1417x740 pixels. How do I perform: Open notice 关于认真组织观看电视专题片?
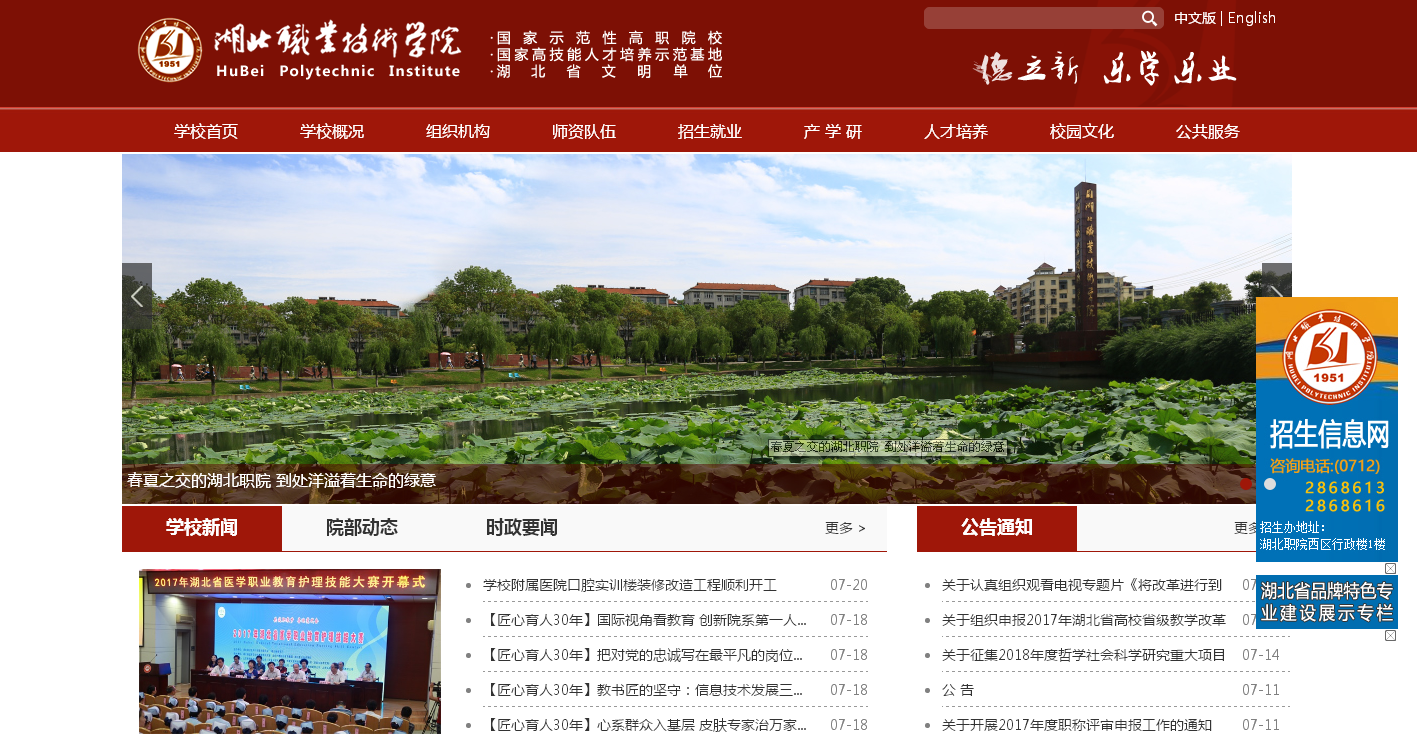[x=1082, y=585]
